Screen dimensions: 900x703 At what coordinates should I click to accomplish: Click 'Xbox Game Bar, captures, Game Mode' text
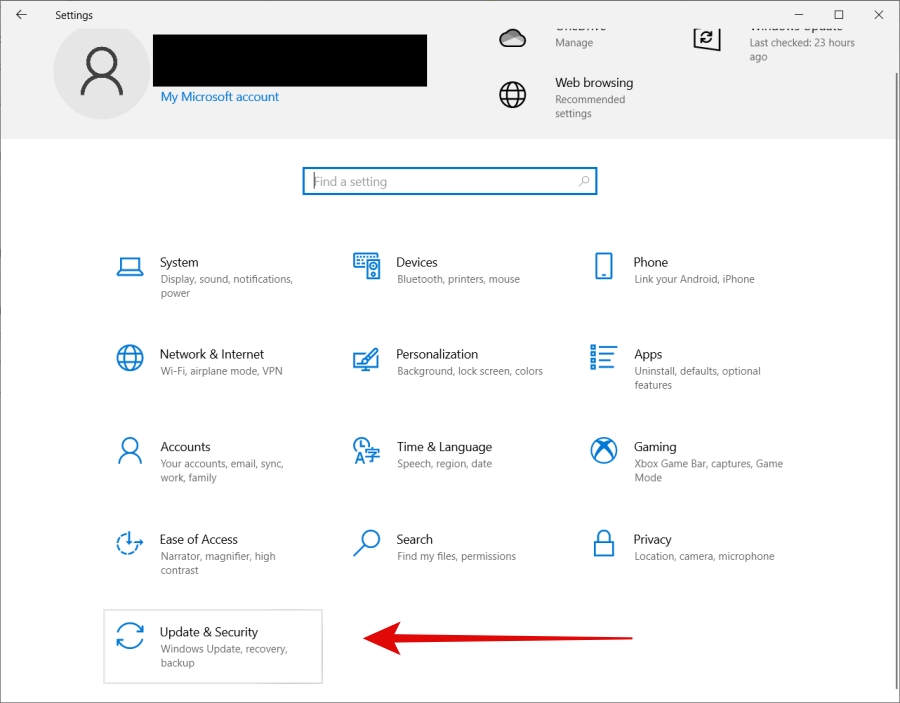pyautogui.click(x=709, y=470)
